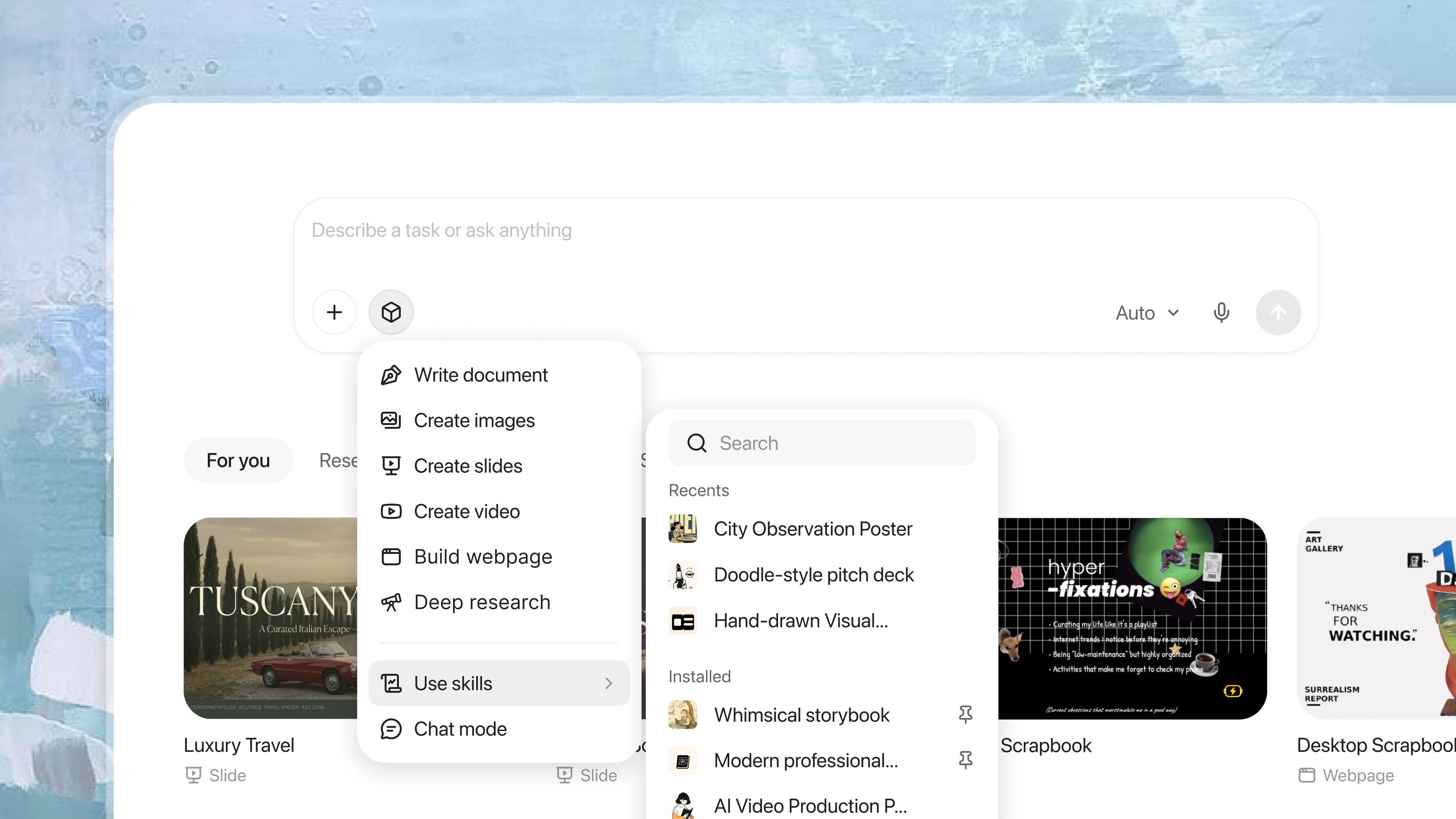Click the Use skills scroll icon
Viewport: 1456px width, 819px height.
click(391, 683)
